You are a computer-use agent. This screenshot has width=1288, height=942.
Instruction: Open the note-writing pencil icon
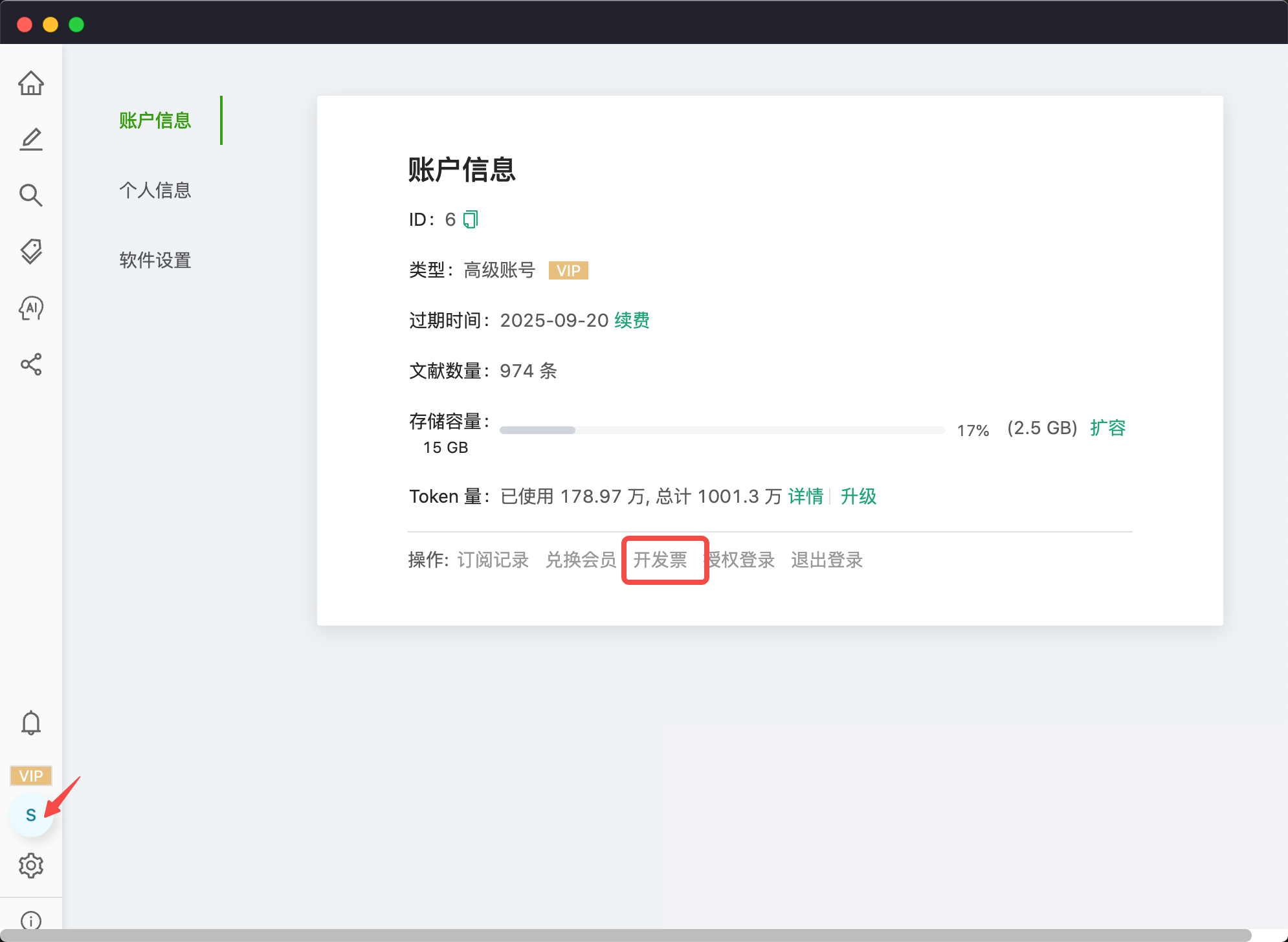31,139
